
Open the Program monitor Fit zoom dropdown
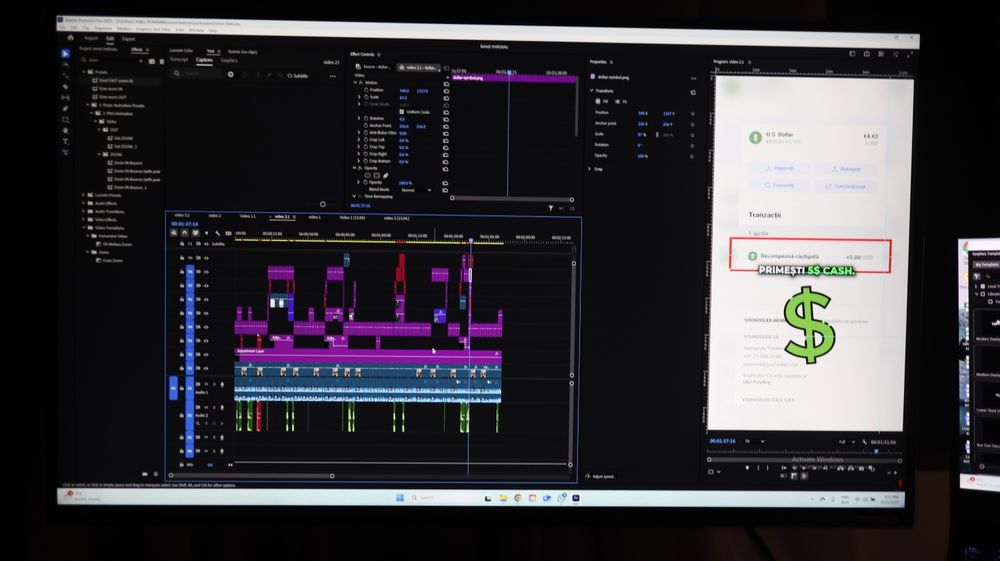click(754, 441)
